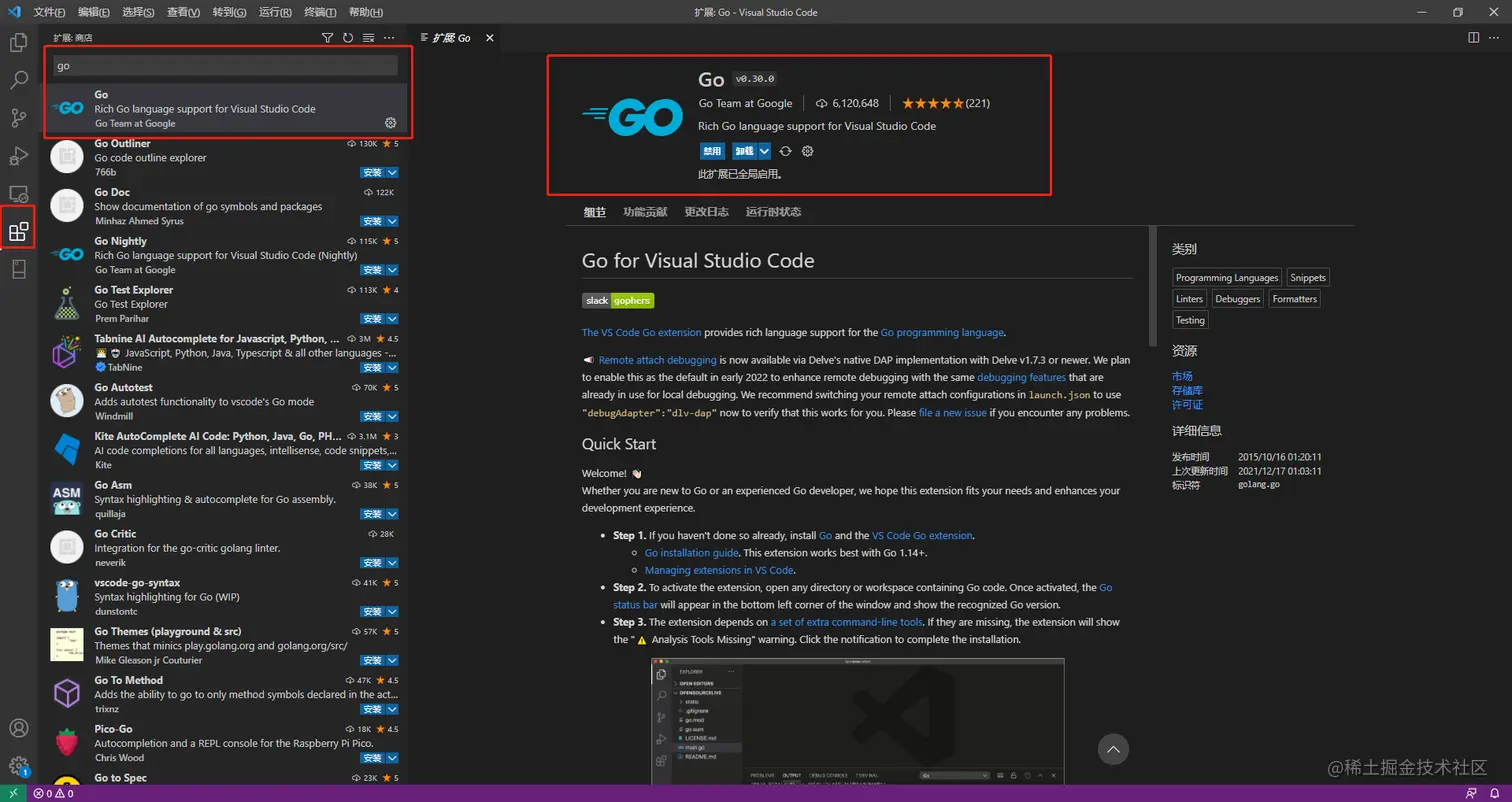Install the Tabnine AI Autocomplete extension
This screenshot has height=802, width=1512.
pos(373,367)
